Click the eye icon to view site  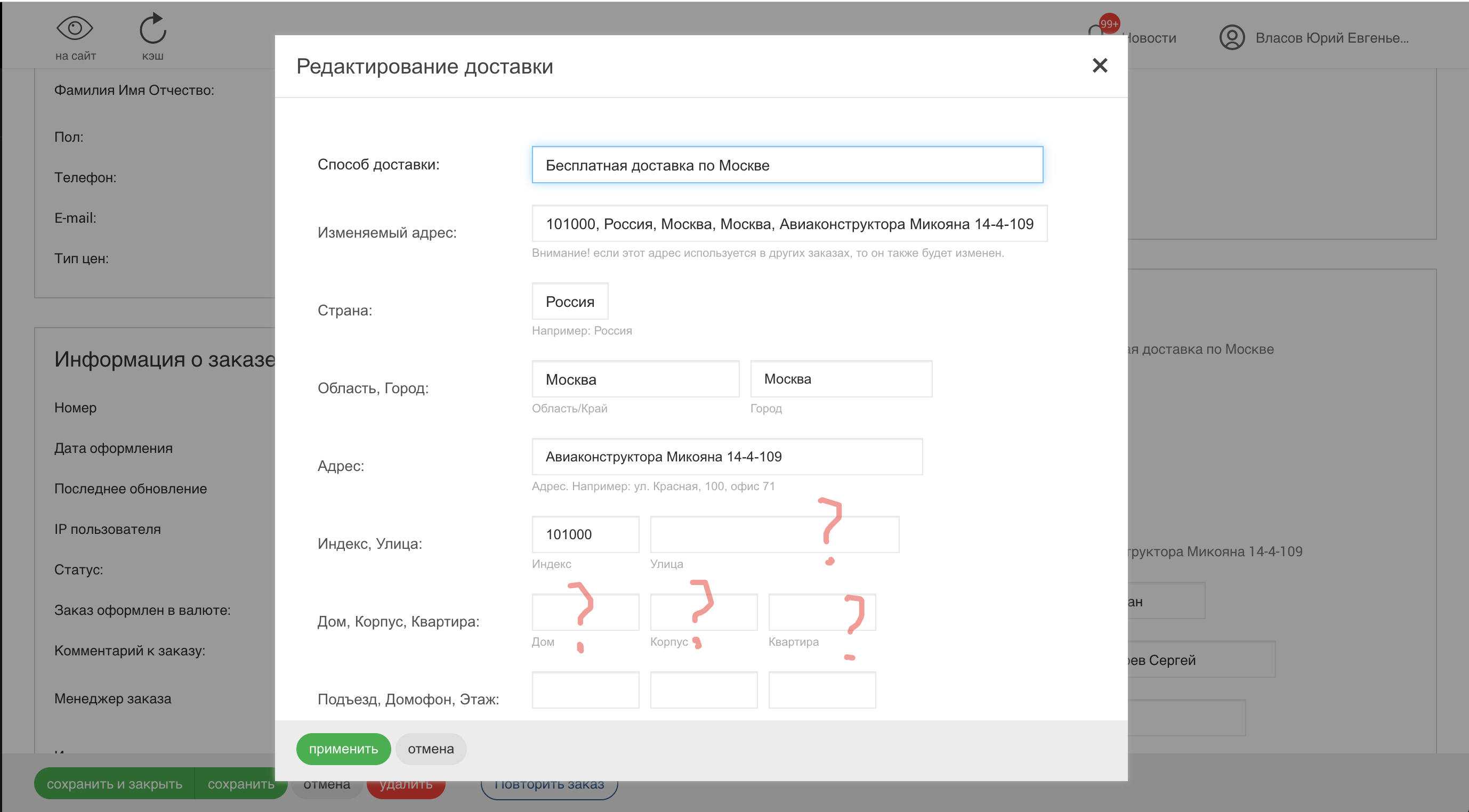point(75,28)
